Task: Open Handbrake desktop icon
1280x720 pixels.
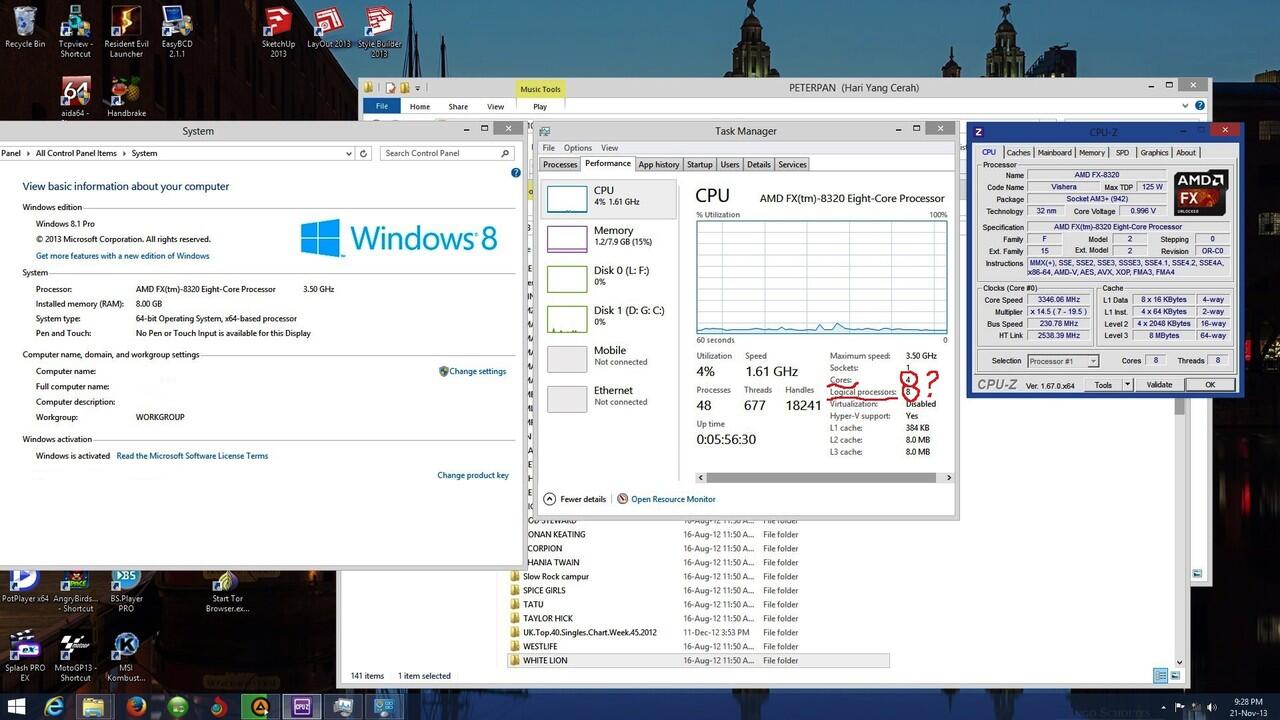Action: (126, 98)
